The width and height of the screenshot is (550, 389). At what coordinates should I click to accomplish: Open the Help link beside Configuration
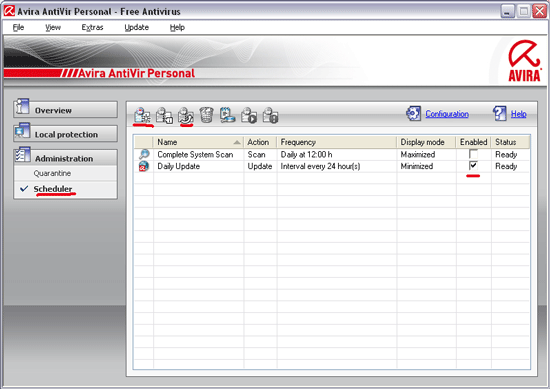518,114
